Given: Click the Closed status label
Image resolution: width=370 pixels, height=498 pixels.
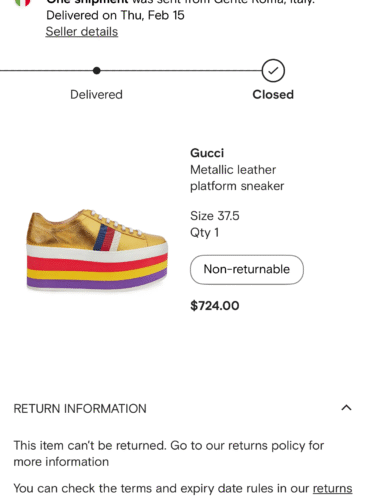Looking at the screenshot, I should tap(273, 94).
